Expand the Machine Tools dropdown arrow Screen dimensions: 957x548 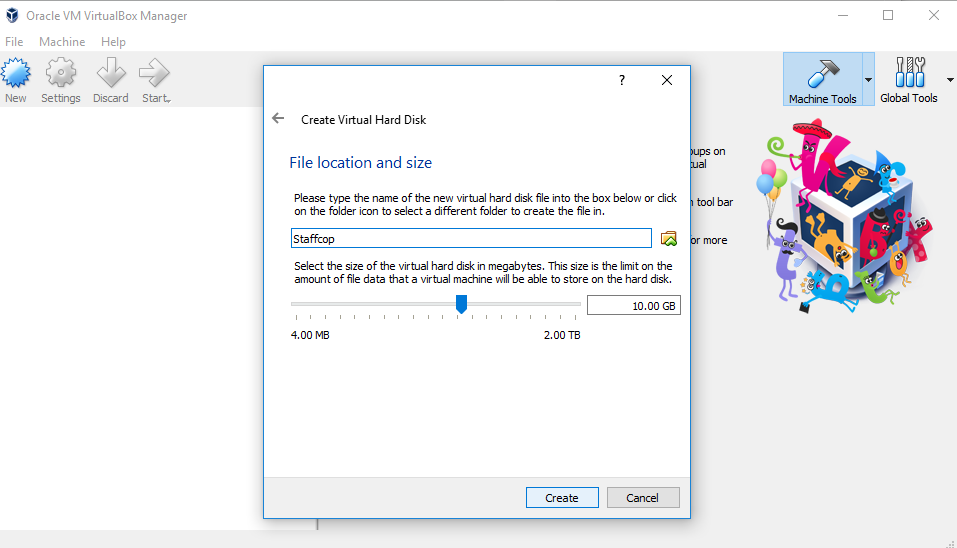click(x=868, y=79)
